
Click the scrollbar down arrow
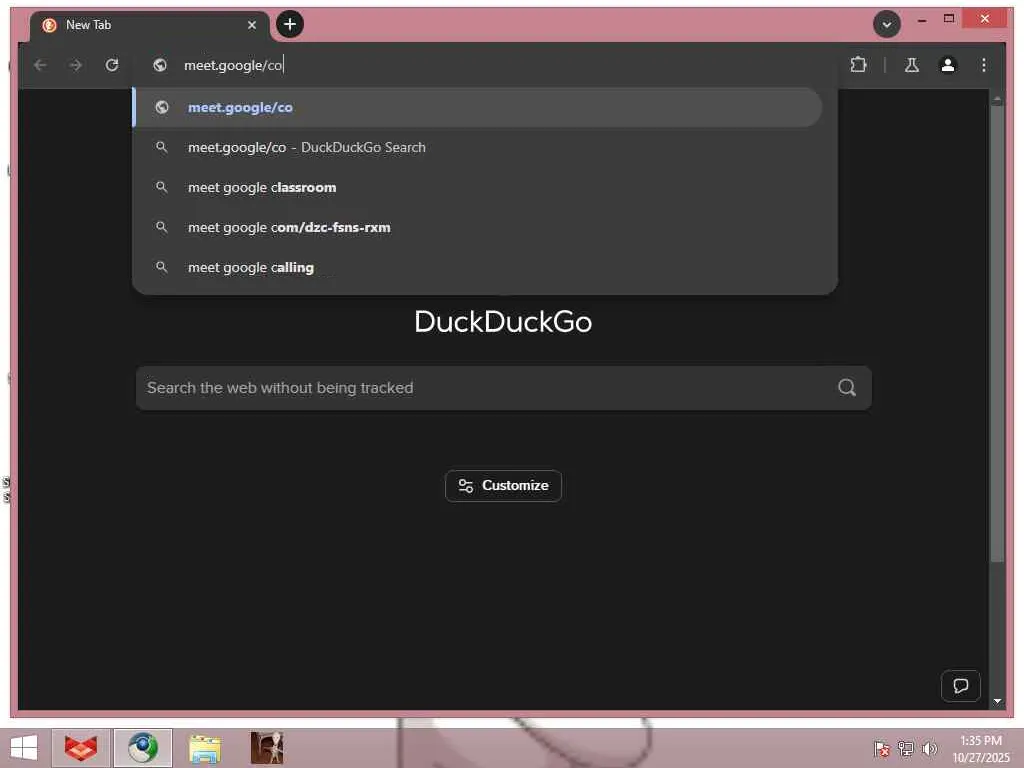coord(997,701)
